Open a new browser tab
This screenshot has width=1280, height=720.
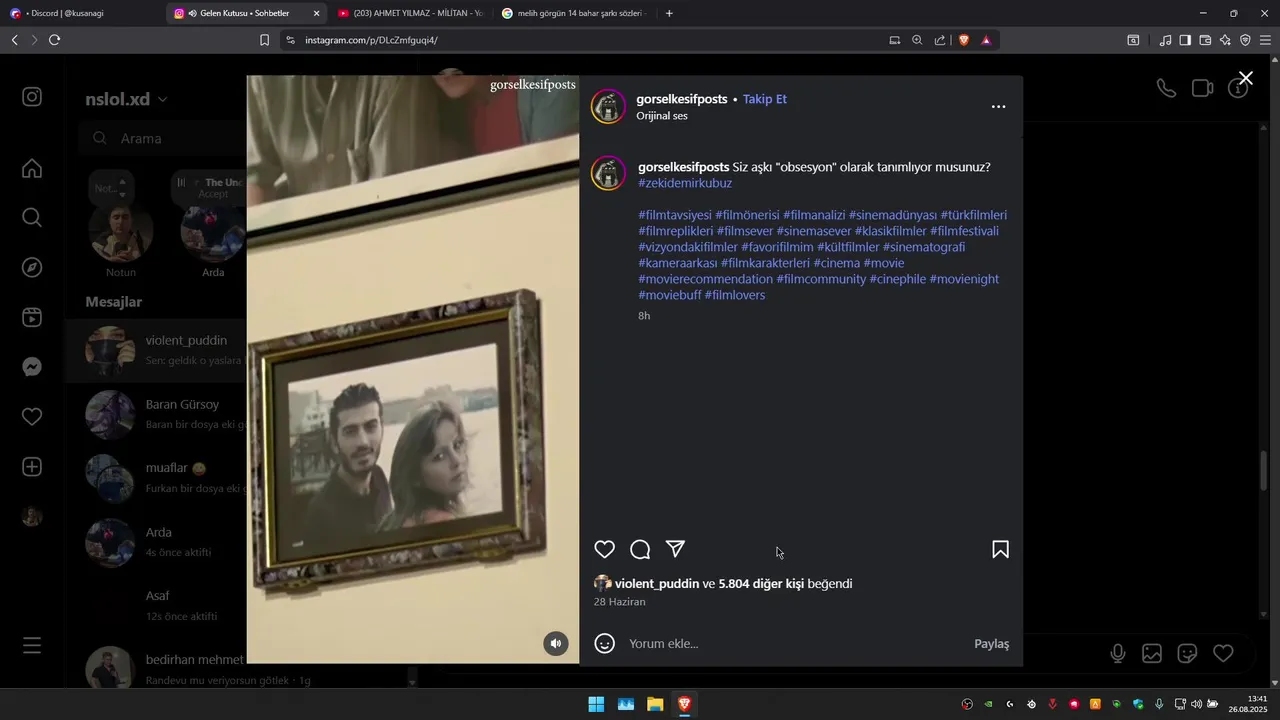click(669, 13)
